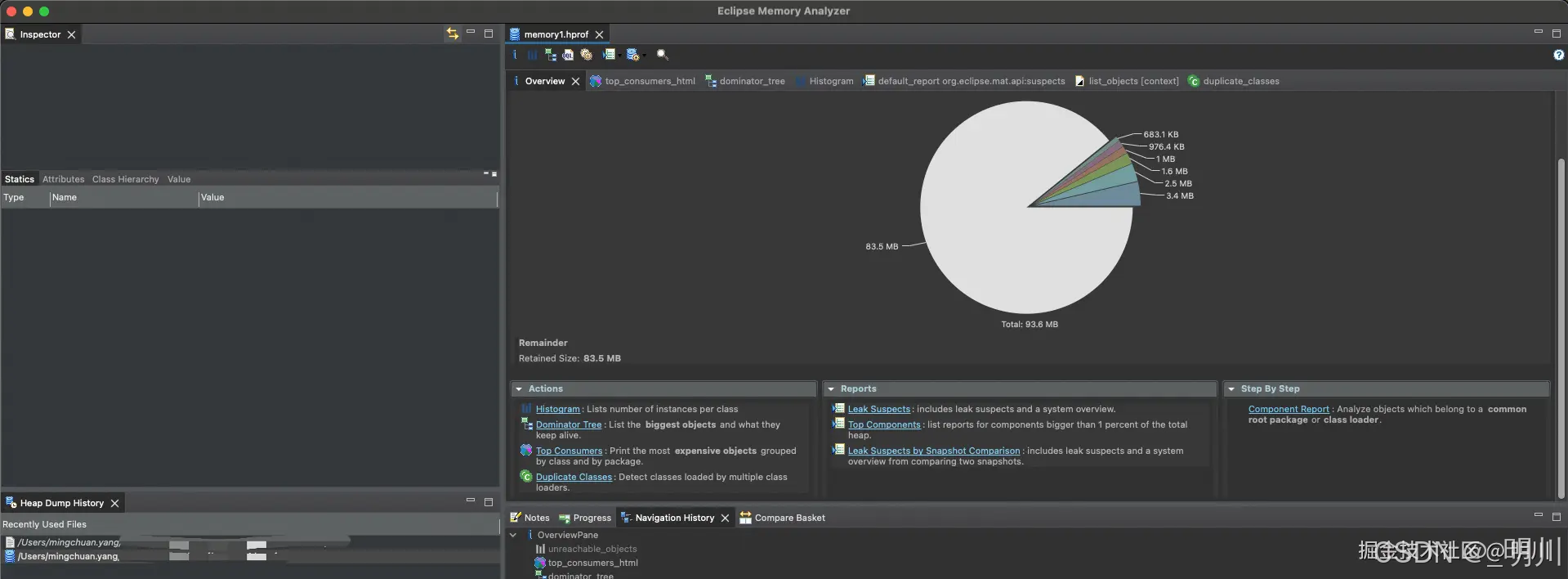Viewport: 1568px width, 579px height.
Task: Click the Top Components report icon
Action: pyautogui.click(x=838, y=424)
